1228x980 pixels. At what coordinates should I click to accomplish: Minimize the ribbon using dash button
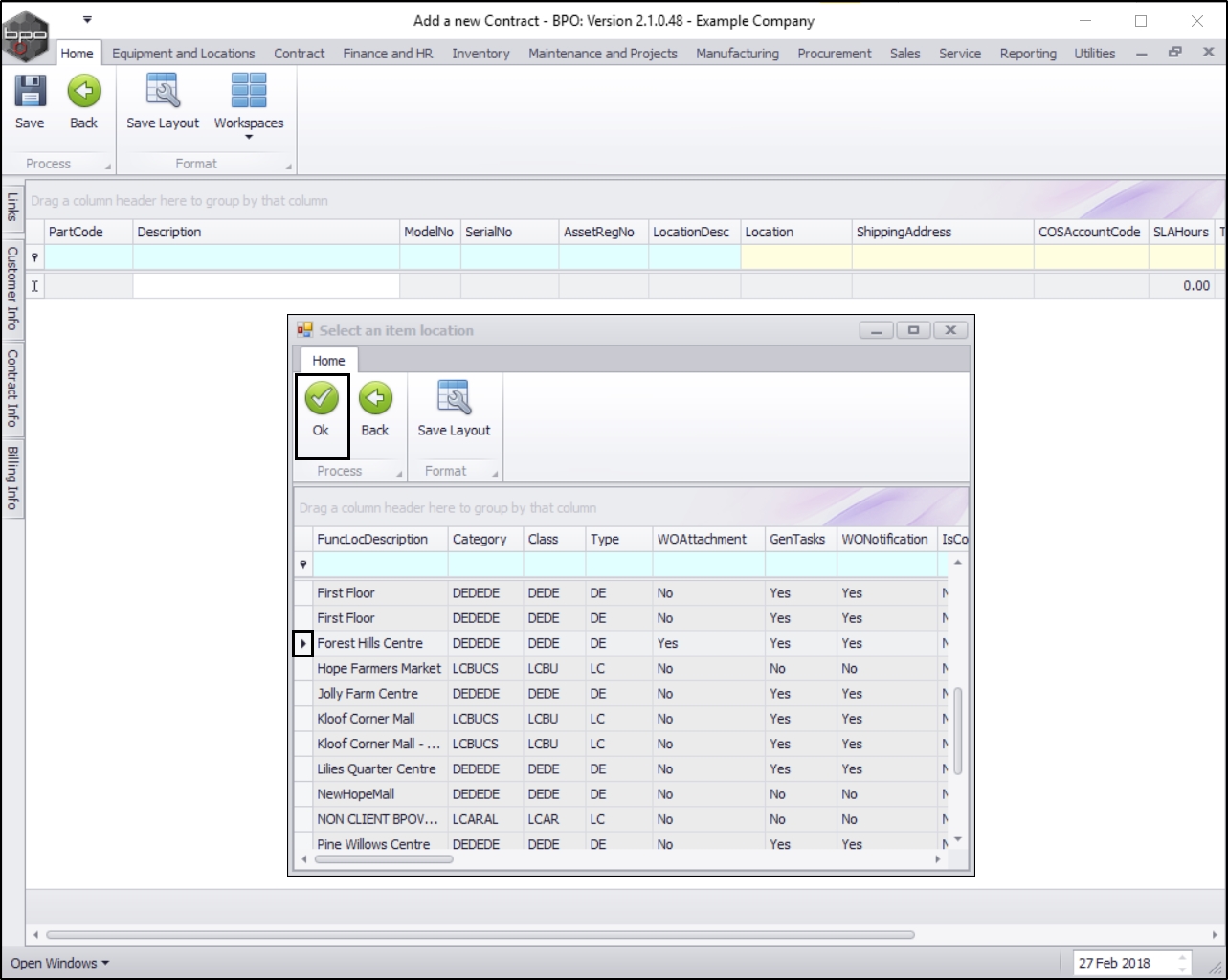point(1141,54)
